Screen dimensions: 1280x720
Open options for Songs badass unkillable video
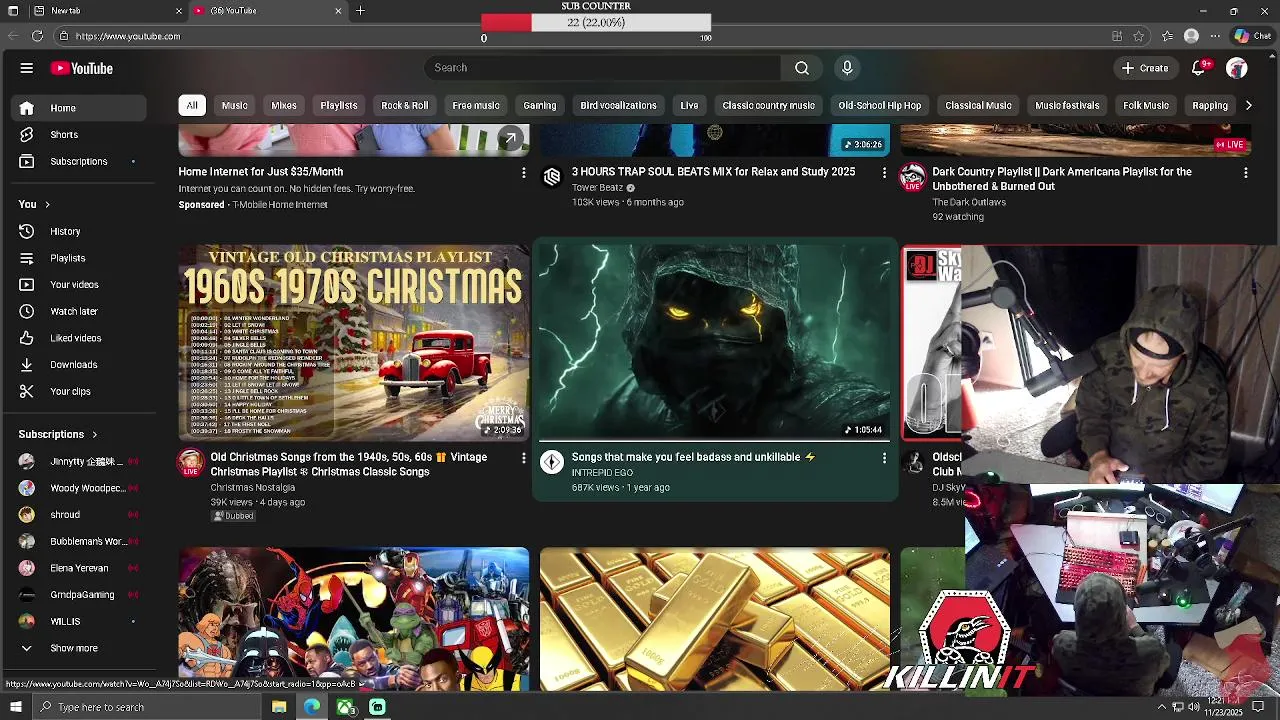pyautogui.click(x=884, y=458)
